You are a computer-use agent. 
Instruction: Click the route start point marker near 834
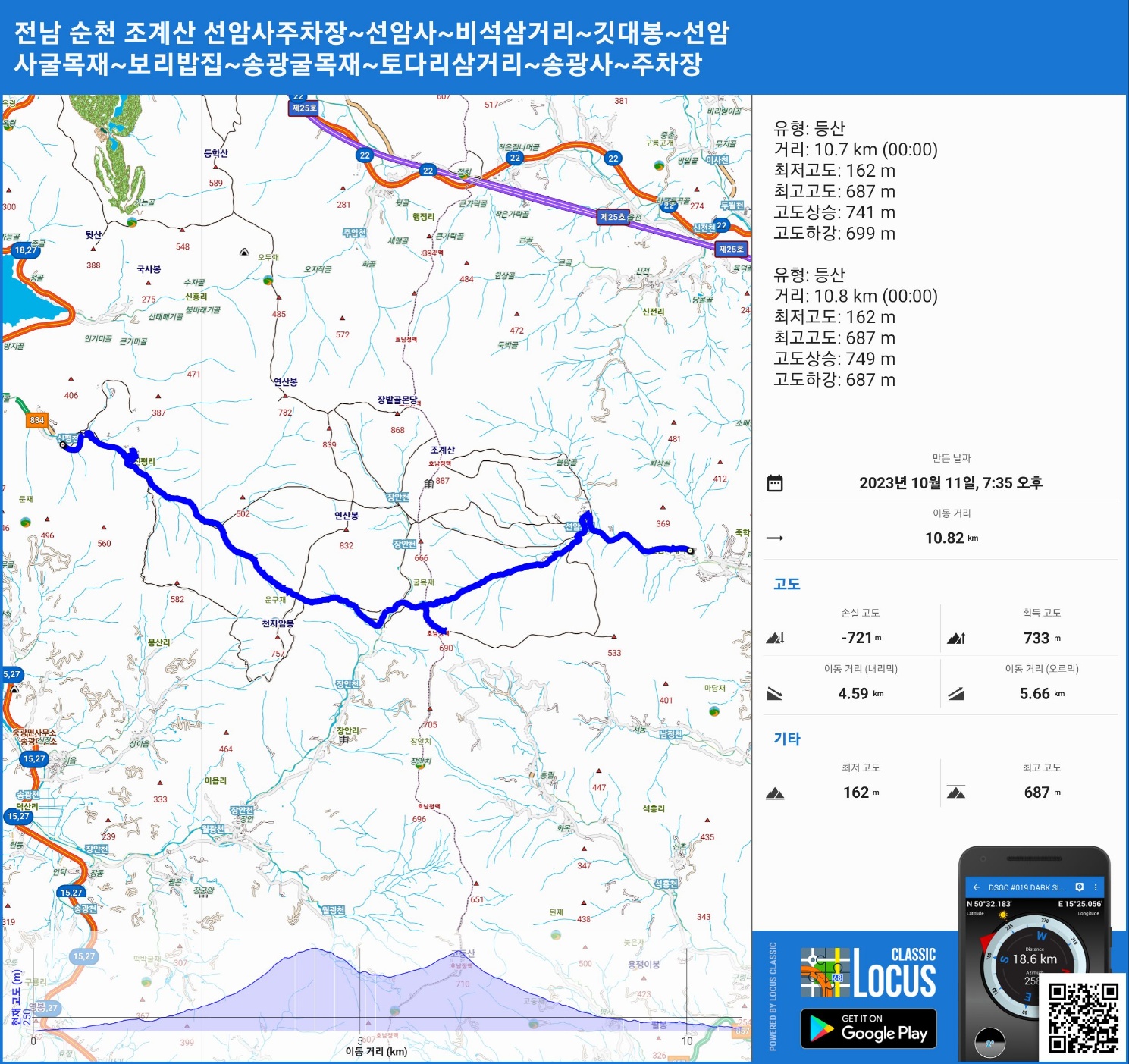[x=63, y=444]
